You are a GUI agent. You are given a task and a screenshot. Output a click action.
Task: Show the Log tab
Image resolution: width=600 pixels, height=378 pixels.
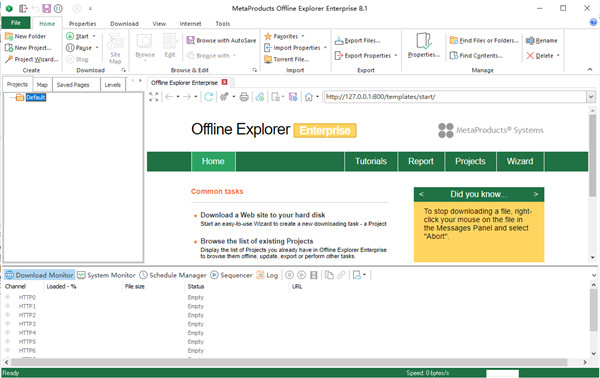click(267, 275)
